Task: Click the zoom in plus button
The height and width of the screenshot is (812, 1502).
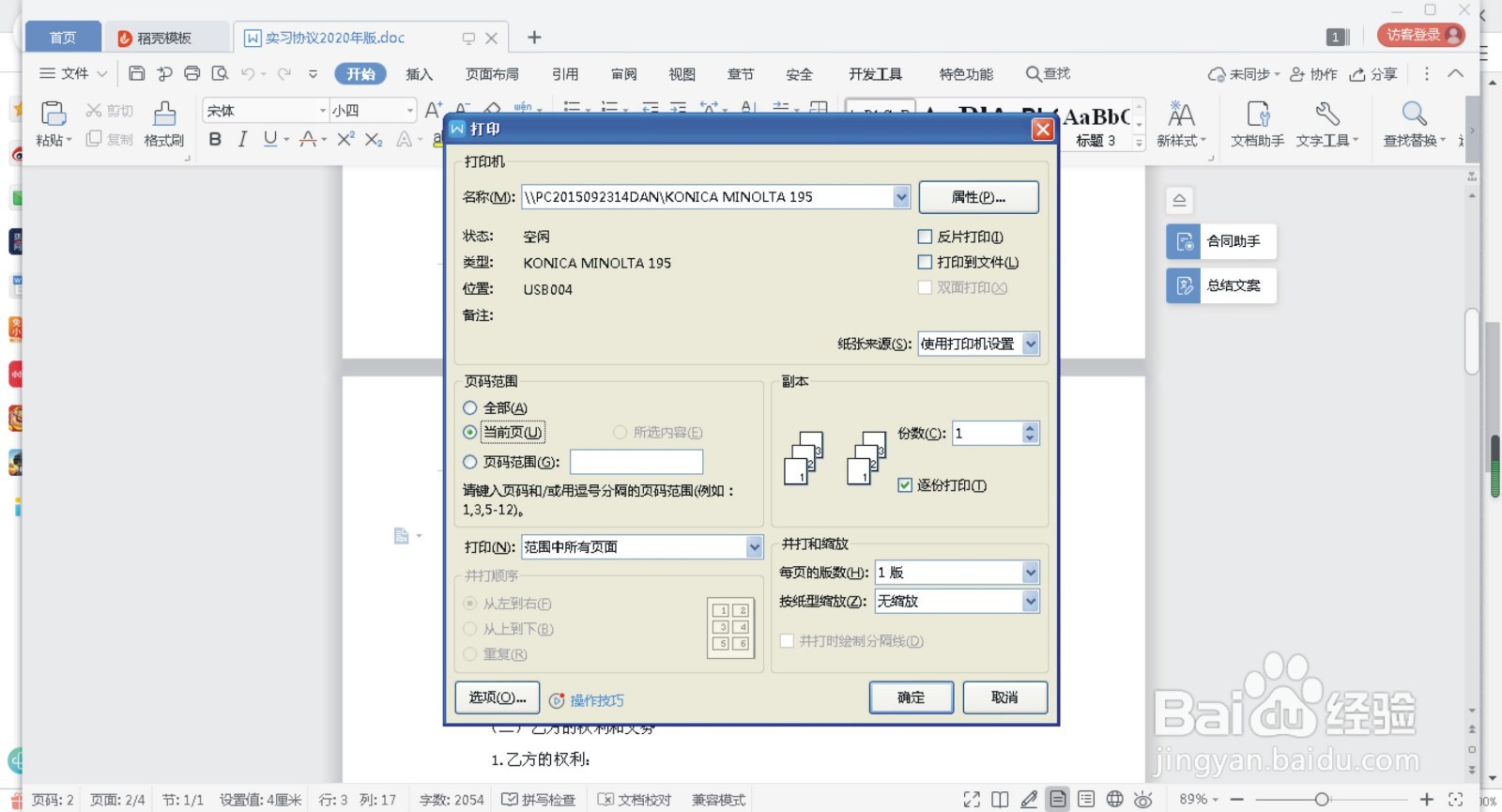Action: point(1427,800)
